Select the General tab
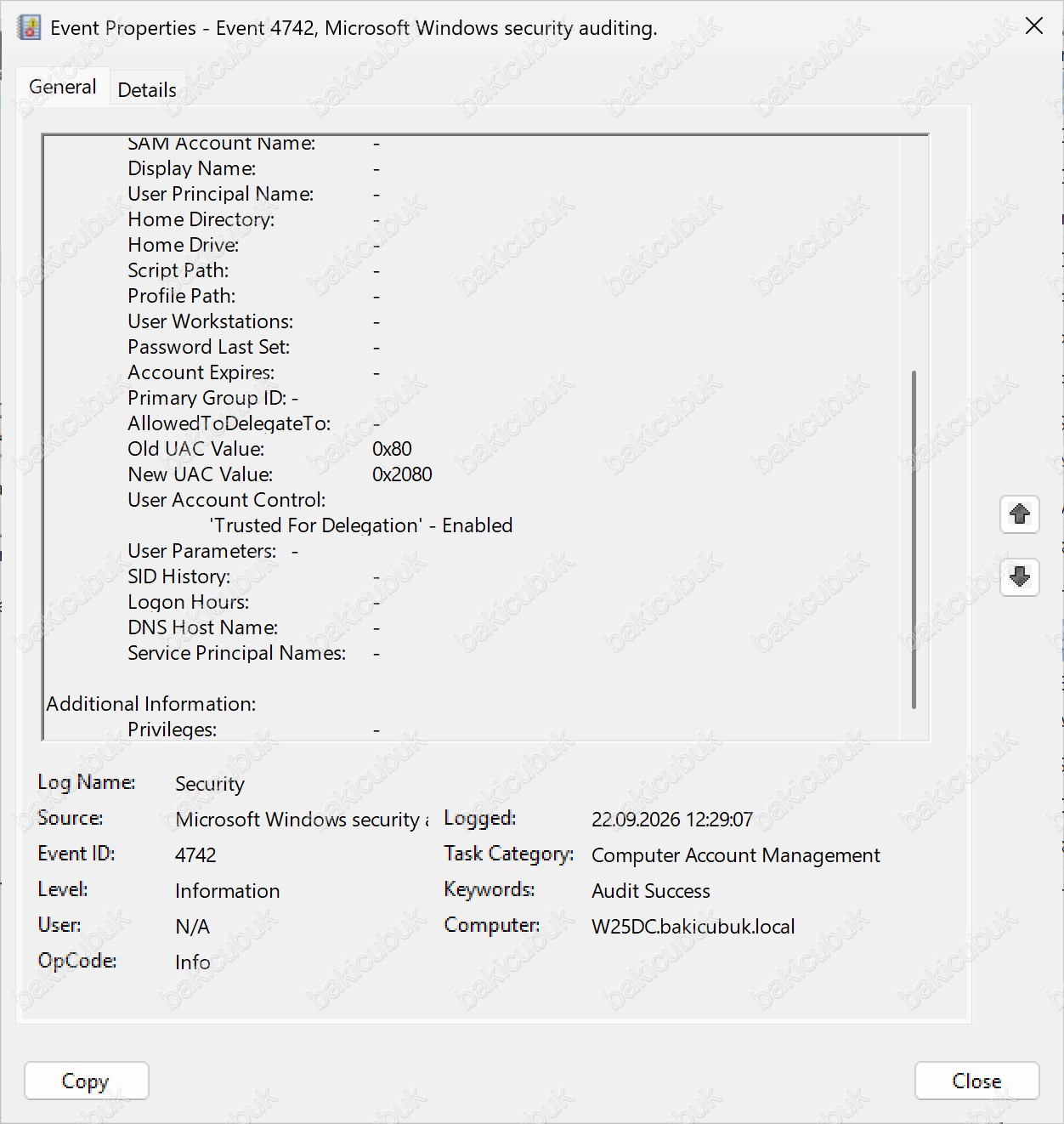The image size is (1064, 1124). tap(63, 87)
